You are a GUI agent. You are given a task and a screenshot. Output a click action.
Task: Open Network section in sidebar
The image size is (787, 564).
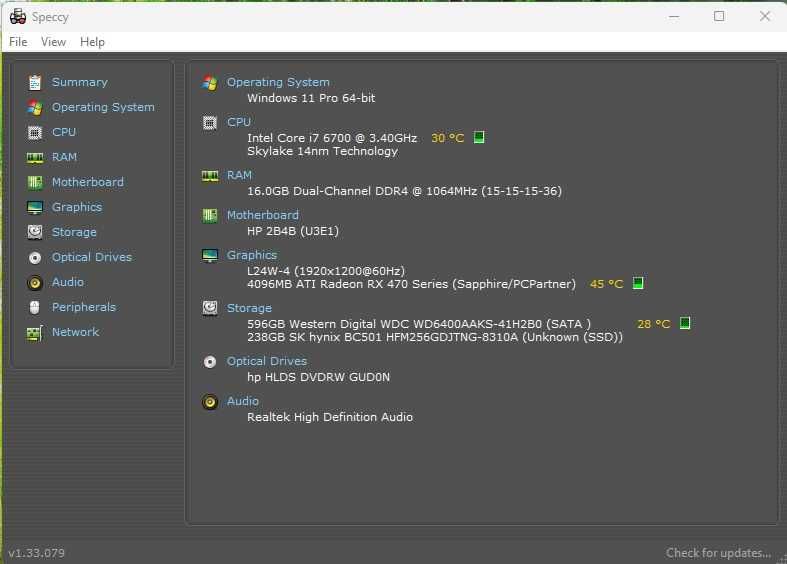pos(75,332)
